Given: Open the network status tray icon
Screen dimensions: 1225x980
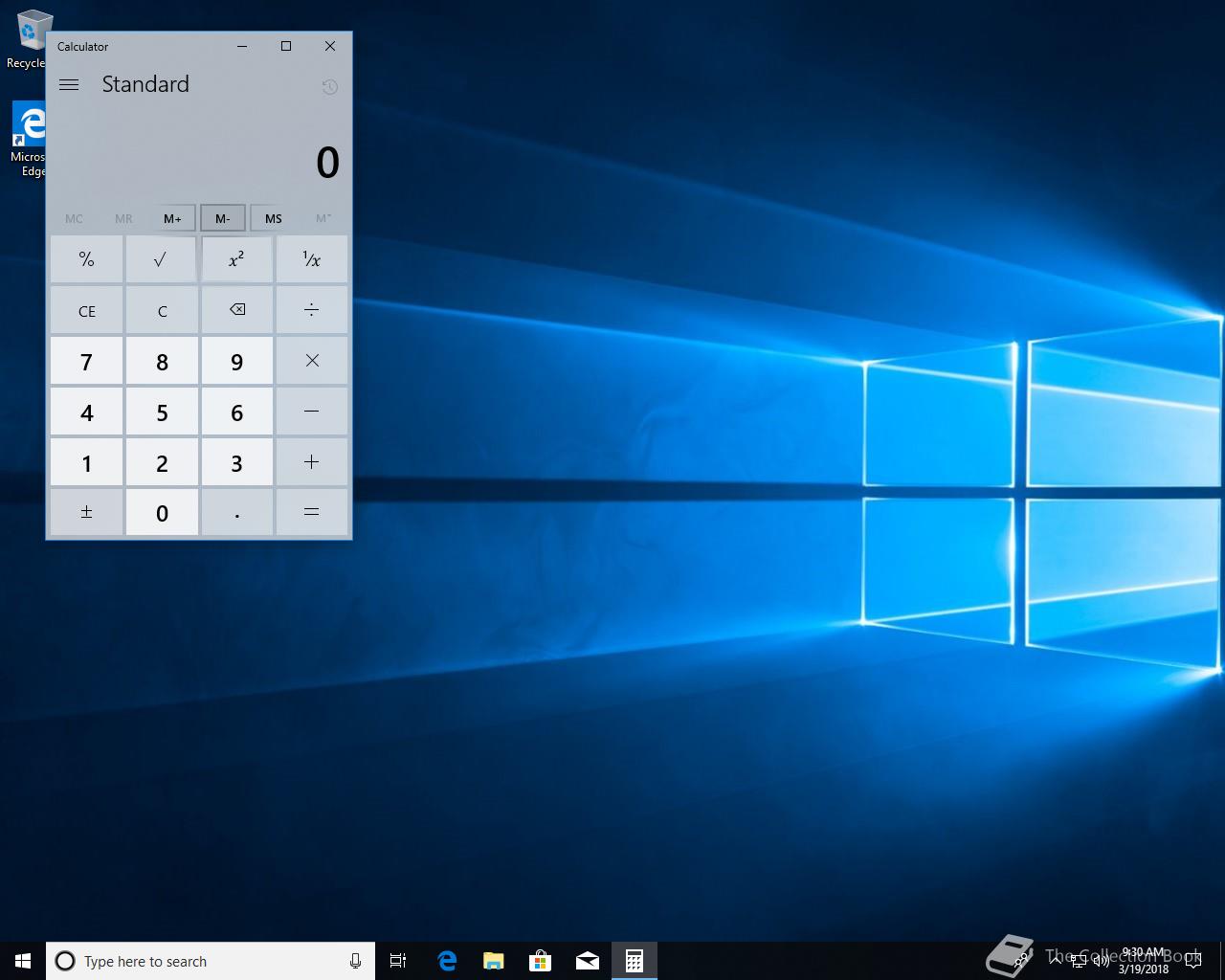Looking at the screenshot, I should (1078, 961).
